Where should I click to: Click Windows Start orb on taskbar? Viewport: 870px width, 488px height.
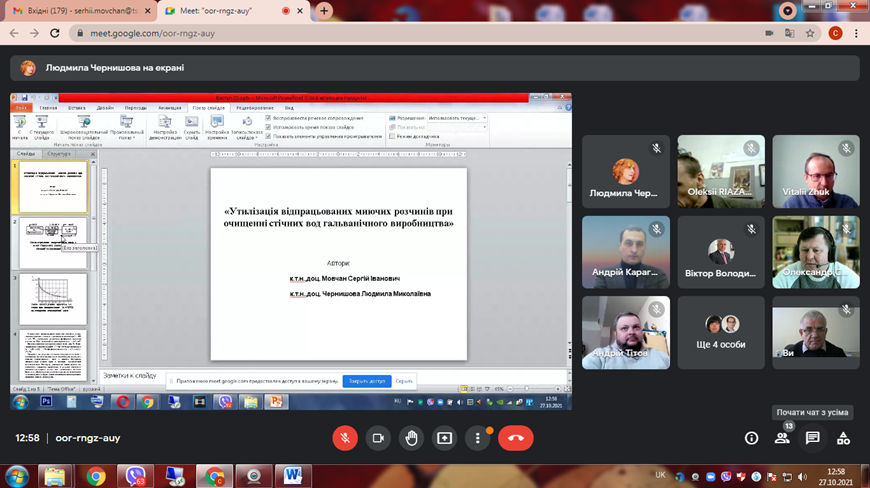coord(17,476)
